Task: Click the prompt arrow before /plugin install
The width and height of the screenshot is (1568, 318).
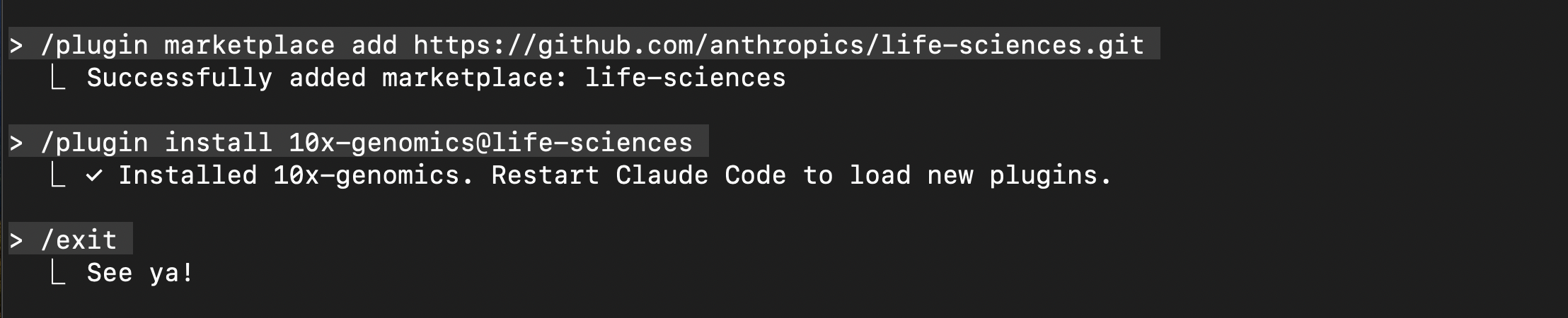Action: coord(16,143)
